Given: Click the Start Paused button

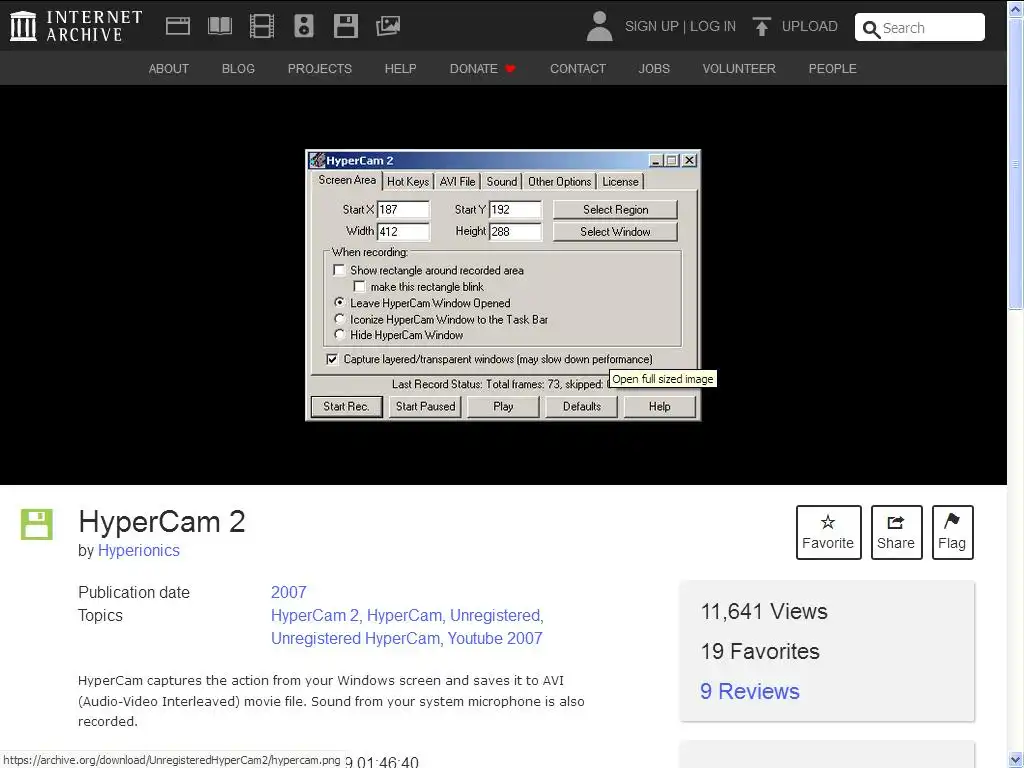Looking at the screenshot, I should pyautogui.click(x=425, y=406).
